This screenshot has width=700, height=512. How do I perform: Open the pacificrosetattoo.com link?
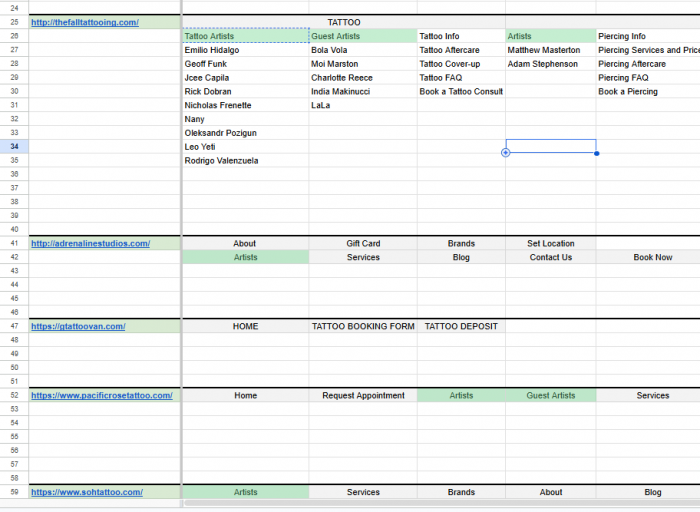102,395
